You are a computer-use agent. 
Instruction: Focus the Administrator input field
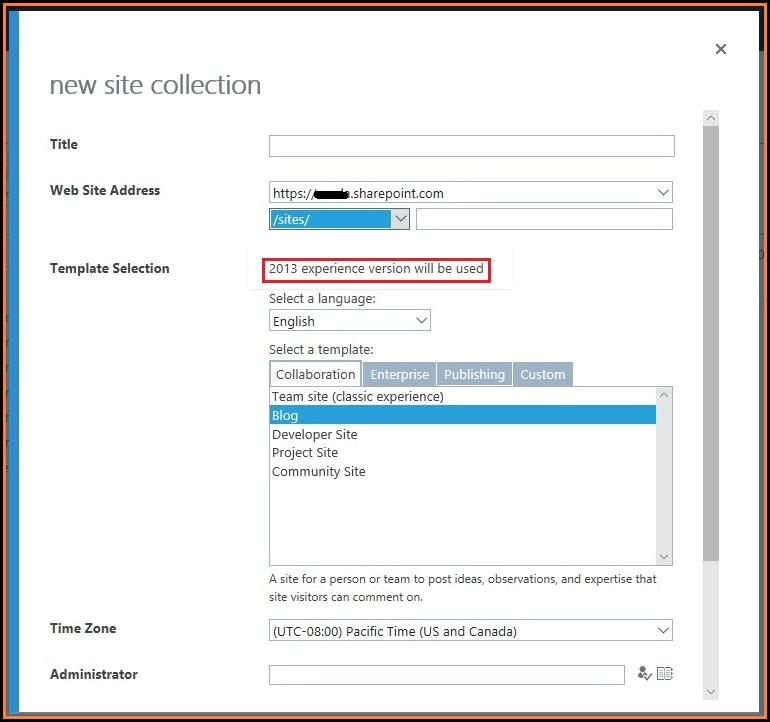click(x=446, y=675)
